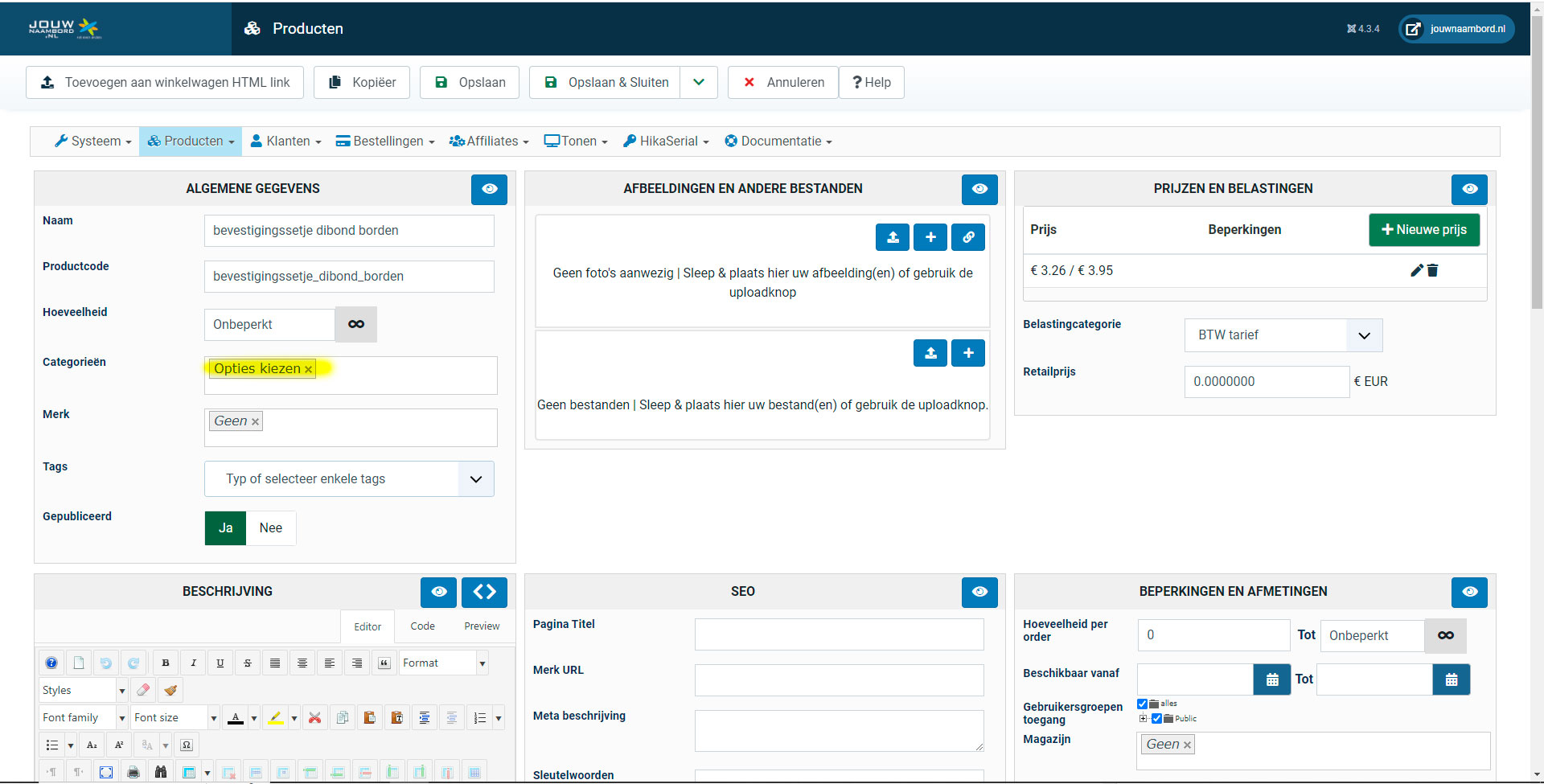Click the Opslaan save button
Viewport: 1544px width, 784px height.
470,83
